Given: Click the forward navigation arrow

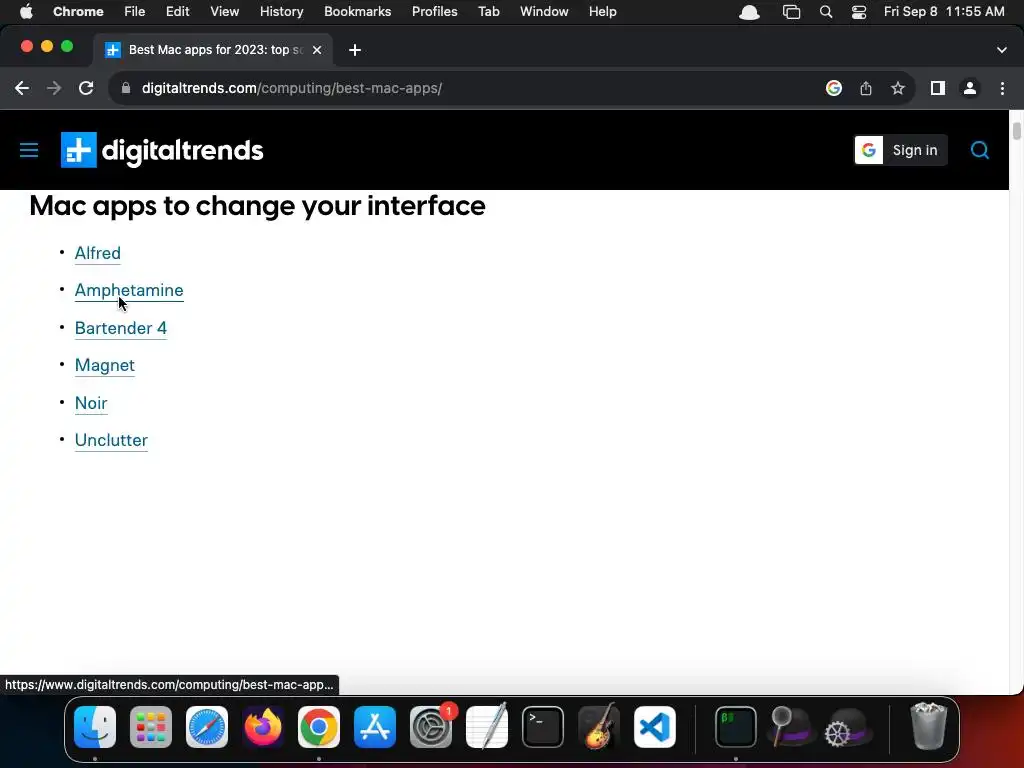Looking at the screenshot, I should 54,88.
